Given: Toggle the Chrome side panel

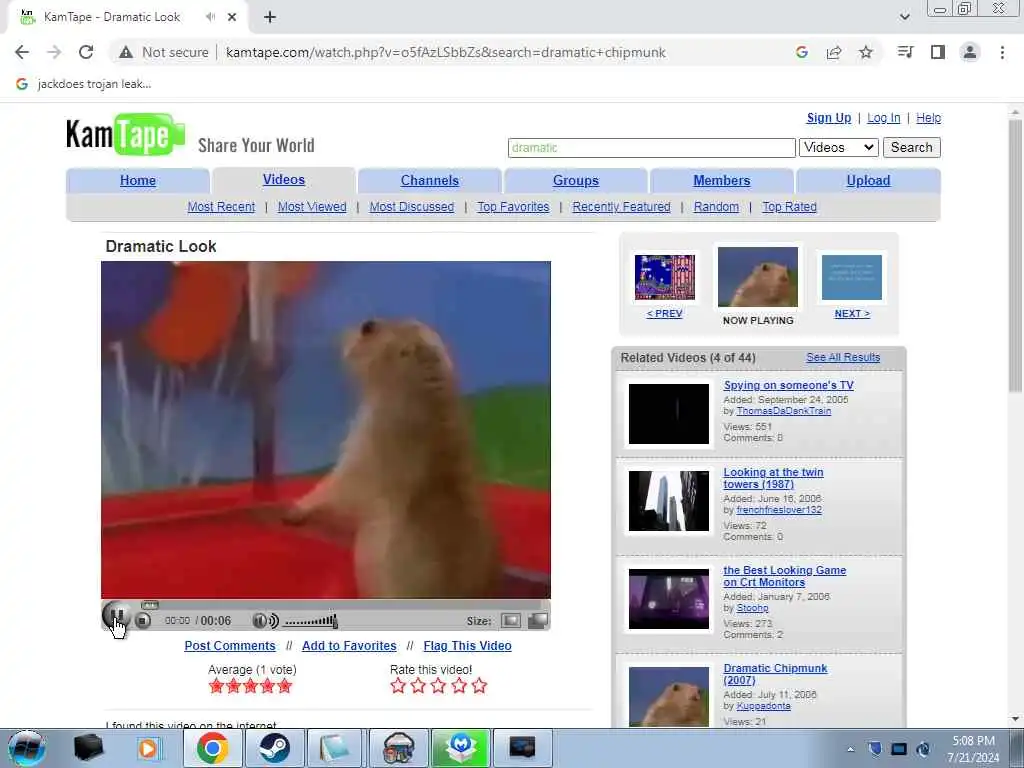Looking at the screenshot, I should [938, 52].
